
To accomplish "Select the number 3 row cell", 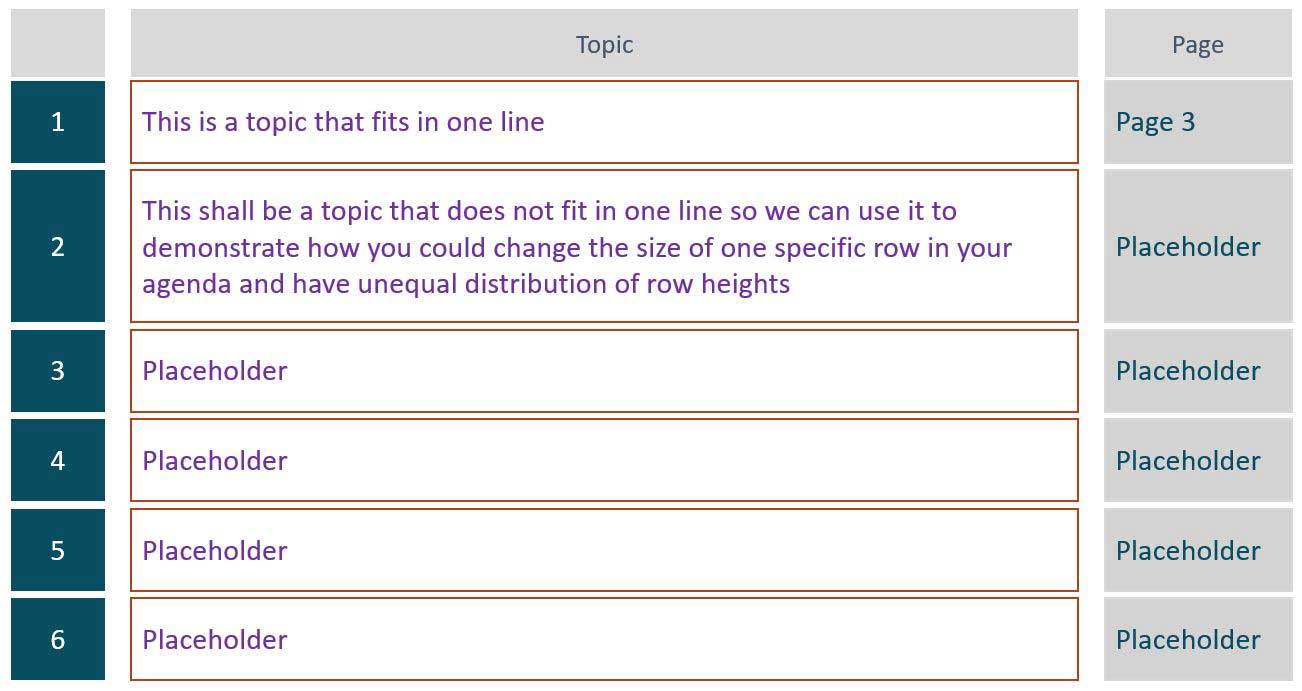I will (58, 371).
